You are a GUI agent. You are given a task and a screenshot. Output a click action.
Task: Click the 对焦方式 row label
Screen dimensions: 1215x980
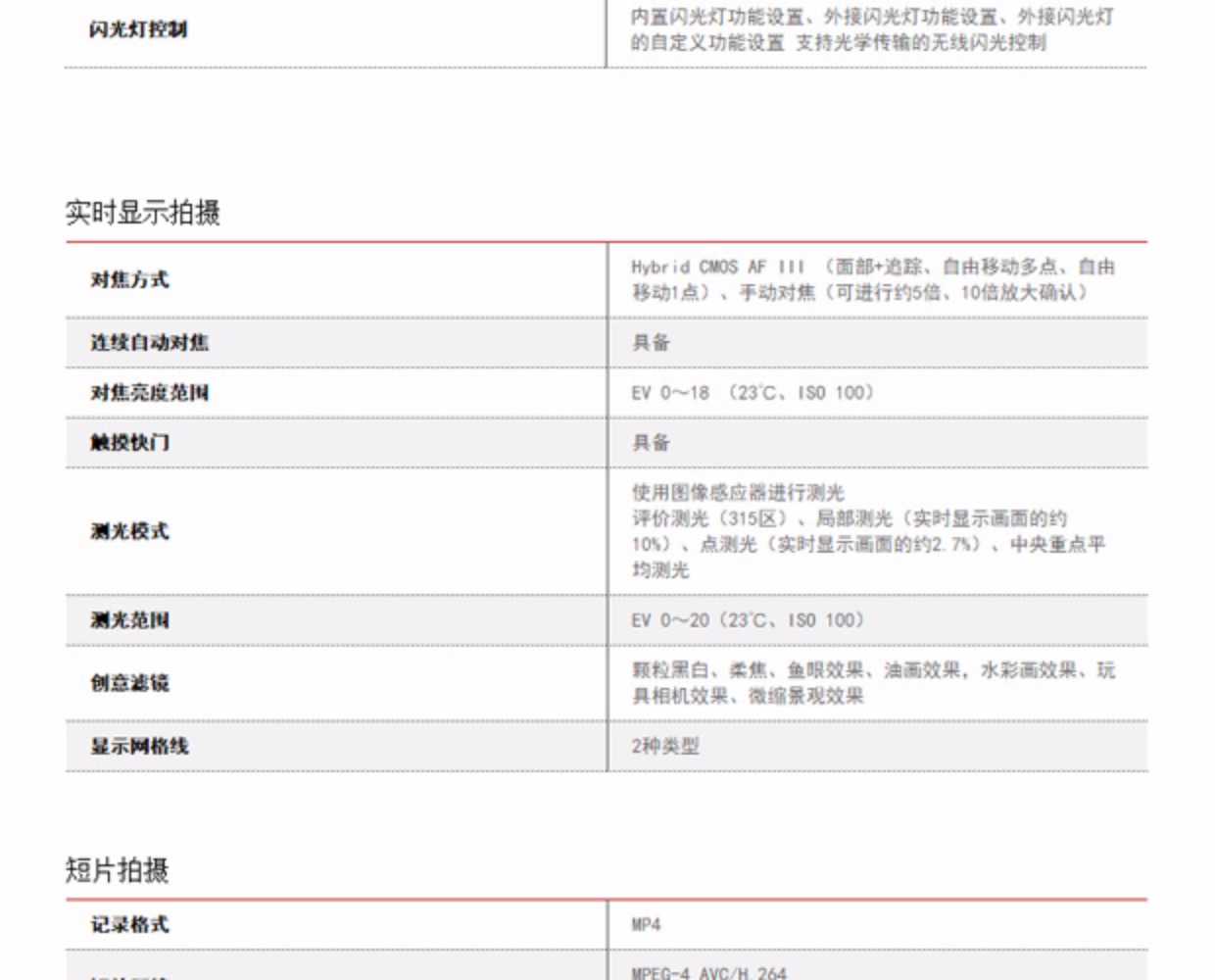[129, 280]
